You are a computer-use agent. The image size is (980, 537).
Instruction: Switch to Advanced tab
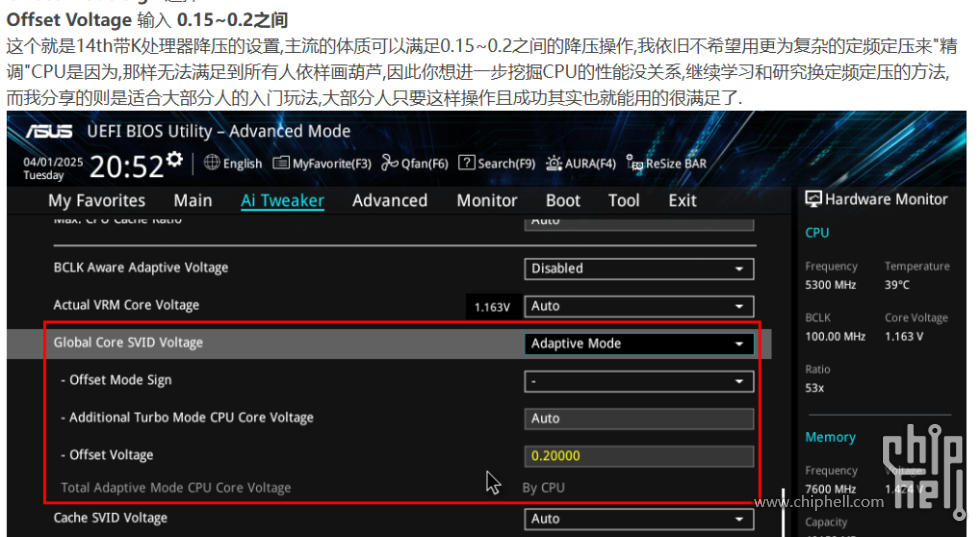[390, 201]
